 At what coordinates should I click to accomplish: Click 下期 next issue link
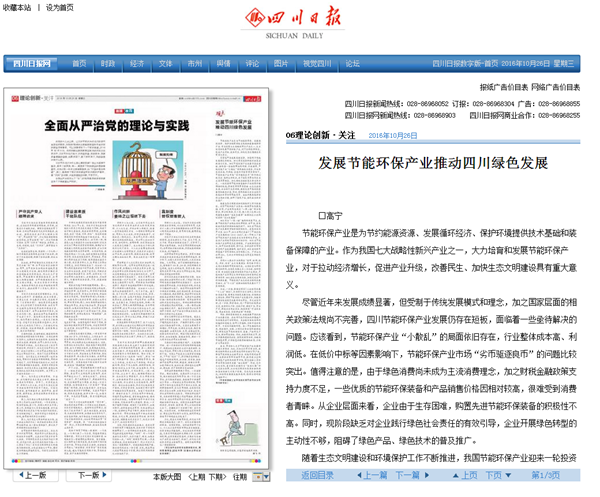click(x=217, y=477)
